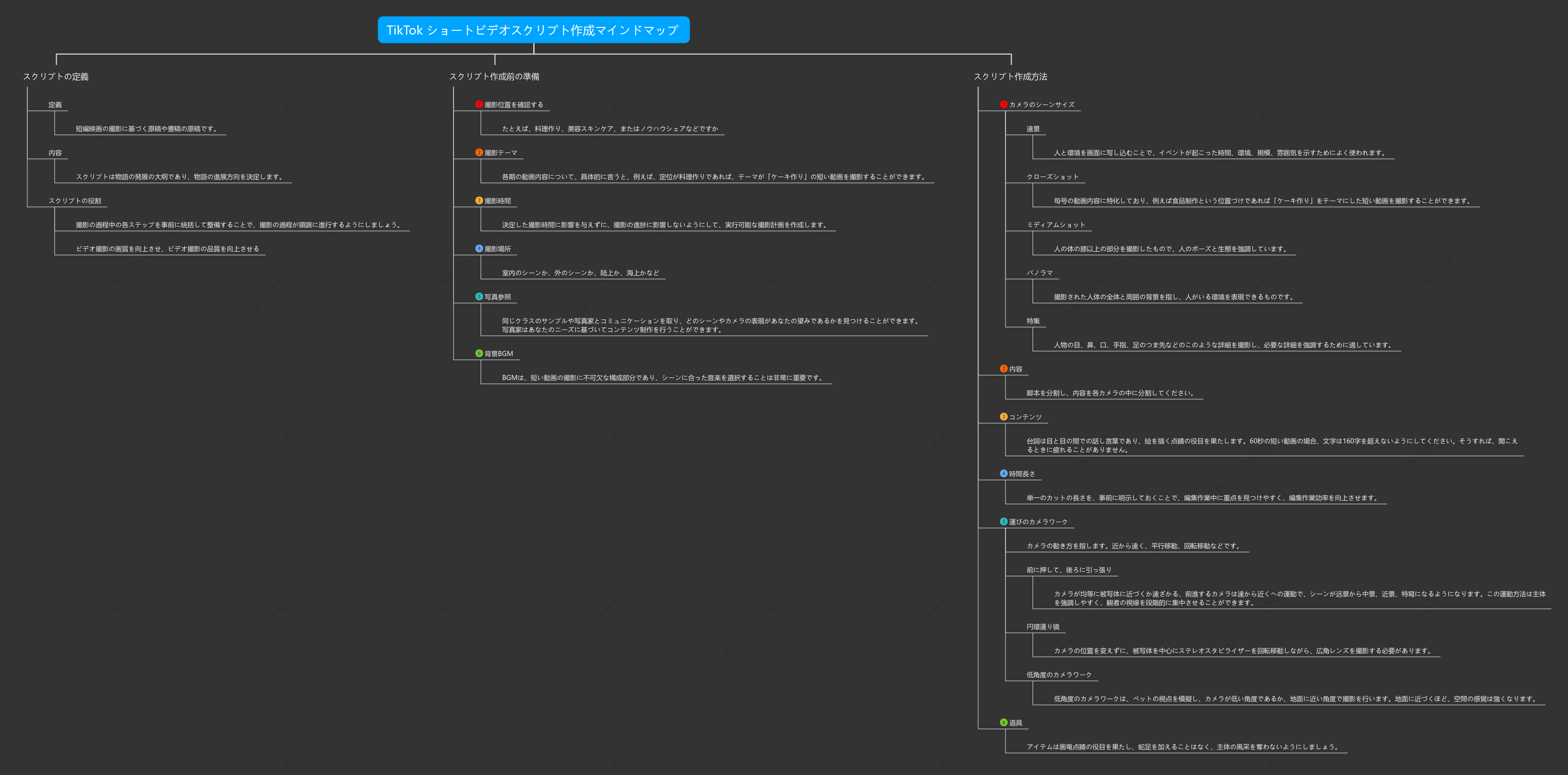Click the blue badge 4 beside 時間長さ

(x=1004, y=474)
